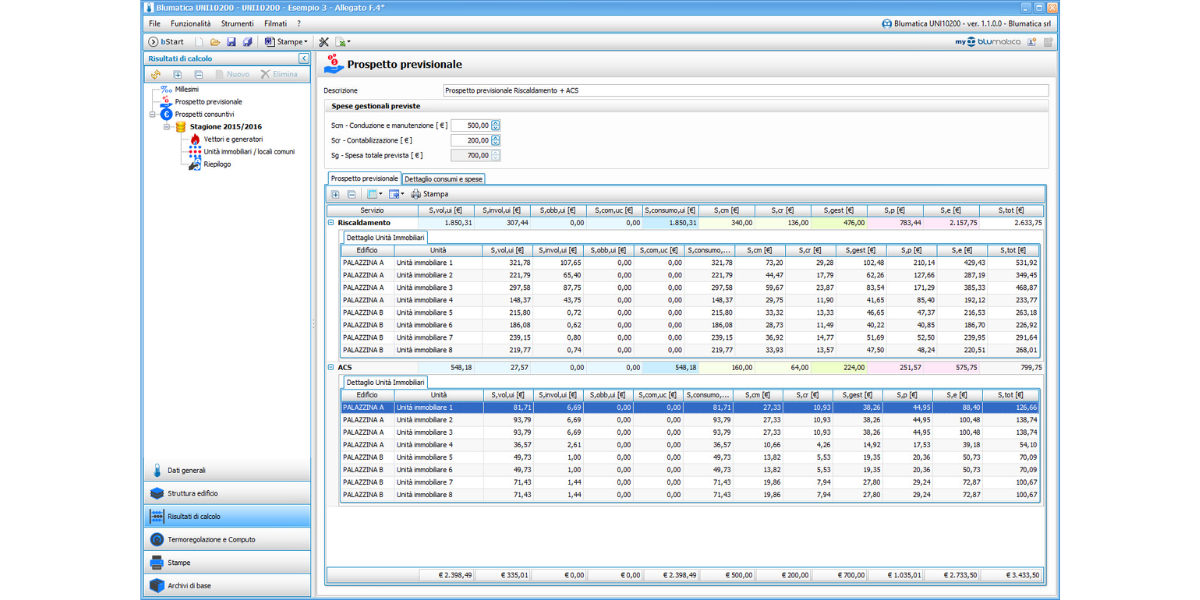The image size is (1200, 600).
Task: Collapse the ACS row group
Action: (x=331, y=367)
